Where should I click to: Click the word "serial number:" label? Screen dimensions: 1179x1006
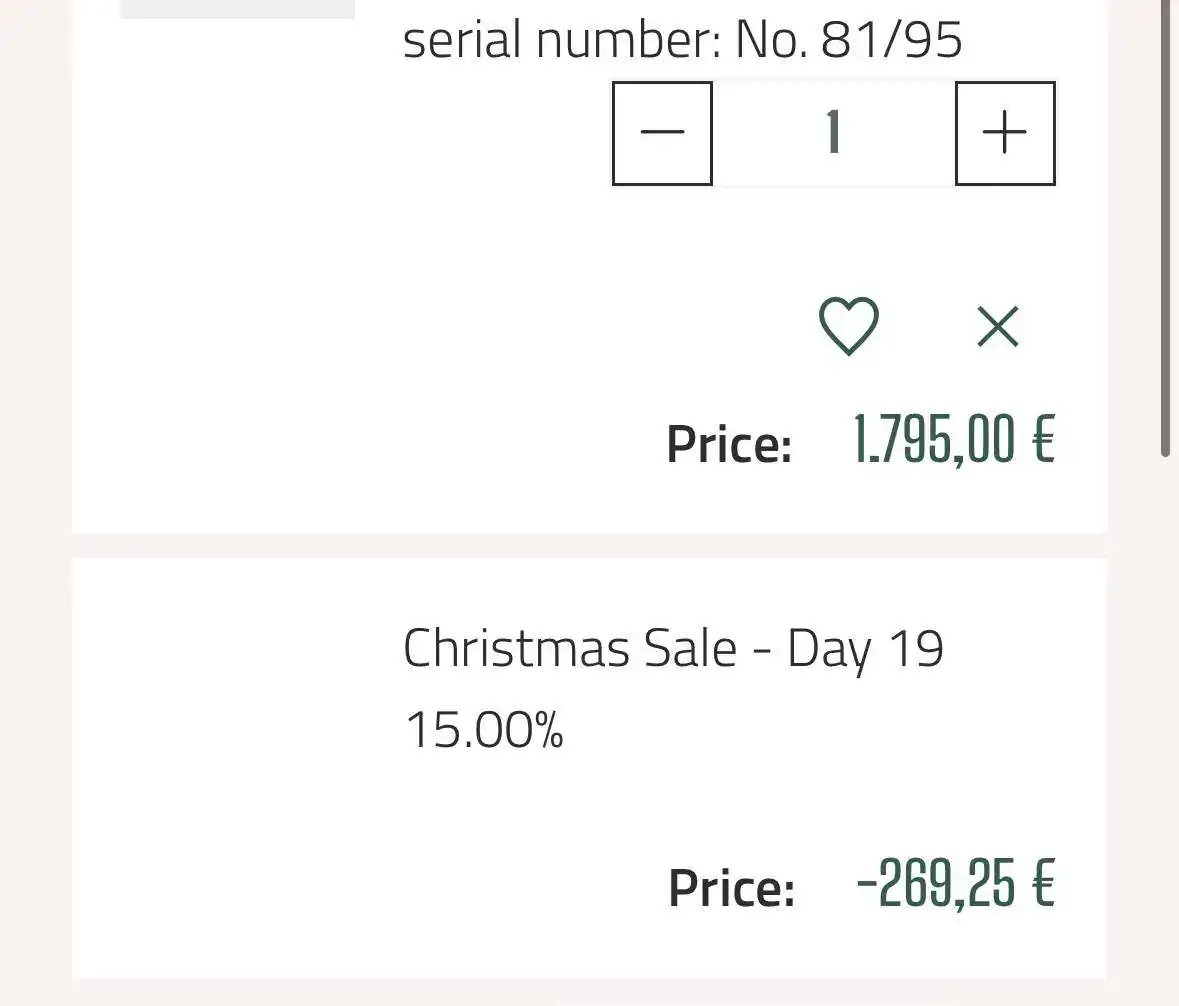pyautogui.click(x=562, y=39)
